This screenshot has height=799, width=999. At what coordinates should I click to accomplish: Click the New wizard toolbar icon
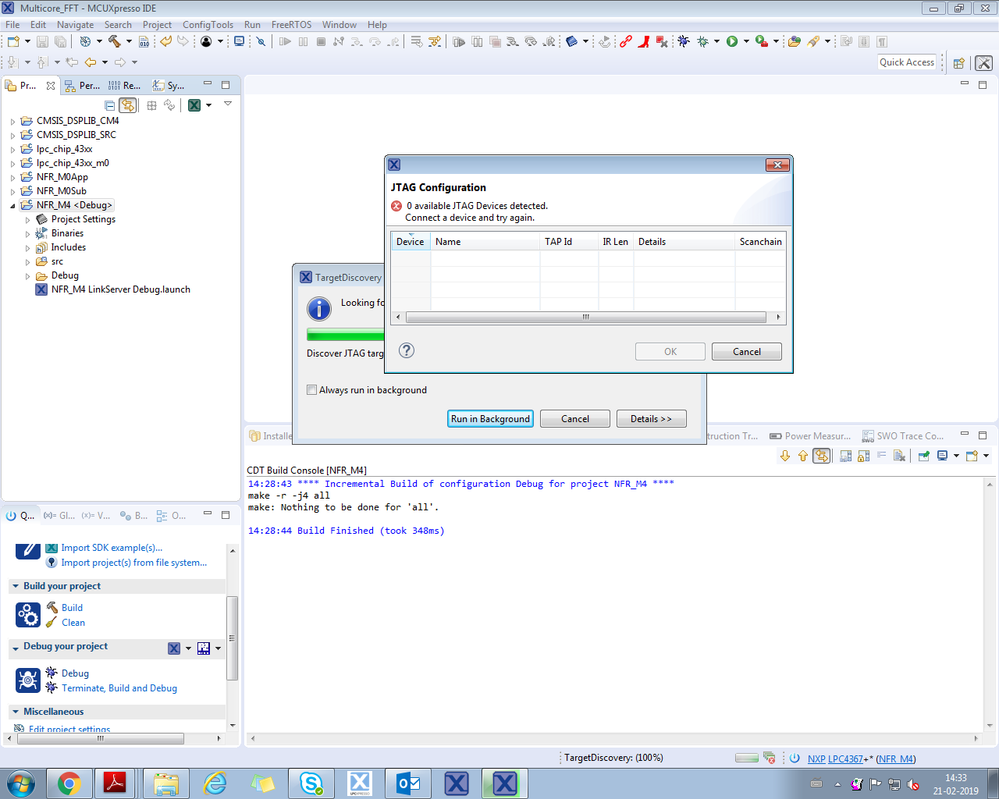(x=13, y=41)
